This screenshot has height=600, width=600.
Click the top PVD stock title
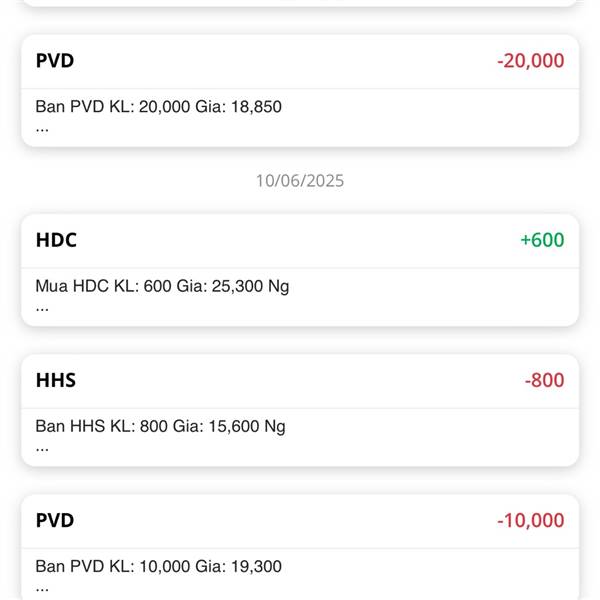[55, 61]
